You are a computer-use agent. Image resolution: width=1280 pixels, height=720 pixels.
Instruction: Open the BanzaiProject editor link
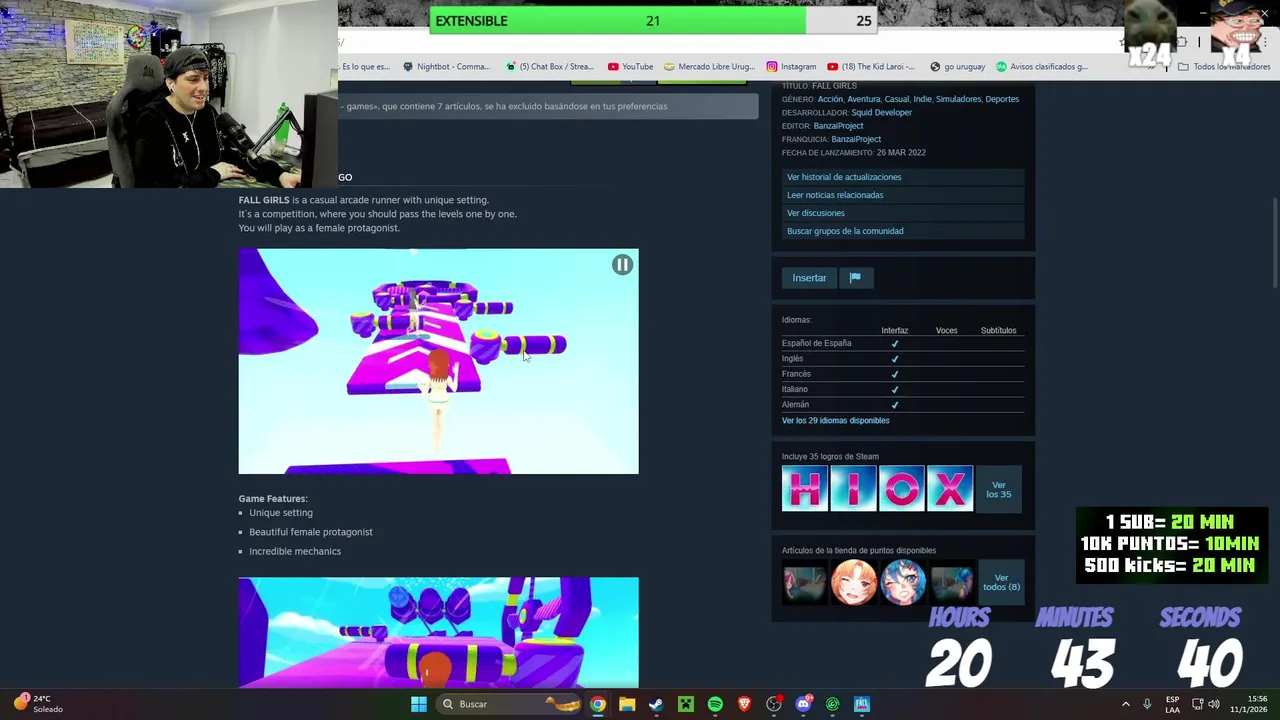click(x=838, y=126)
